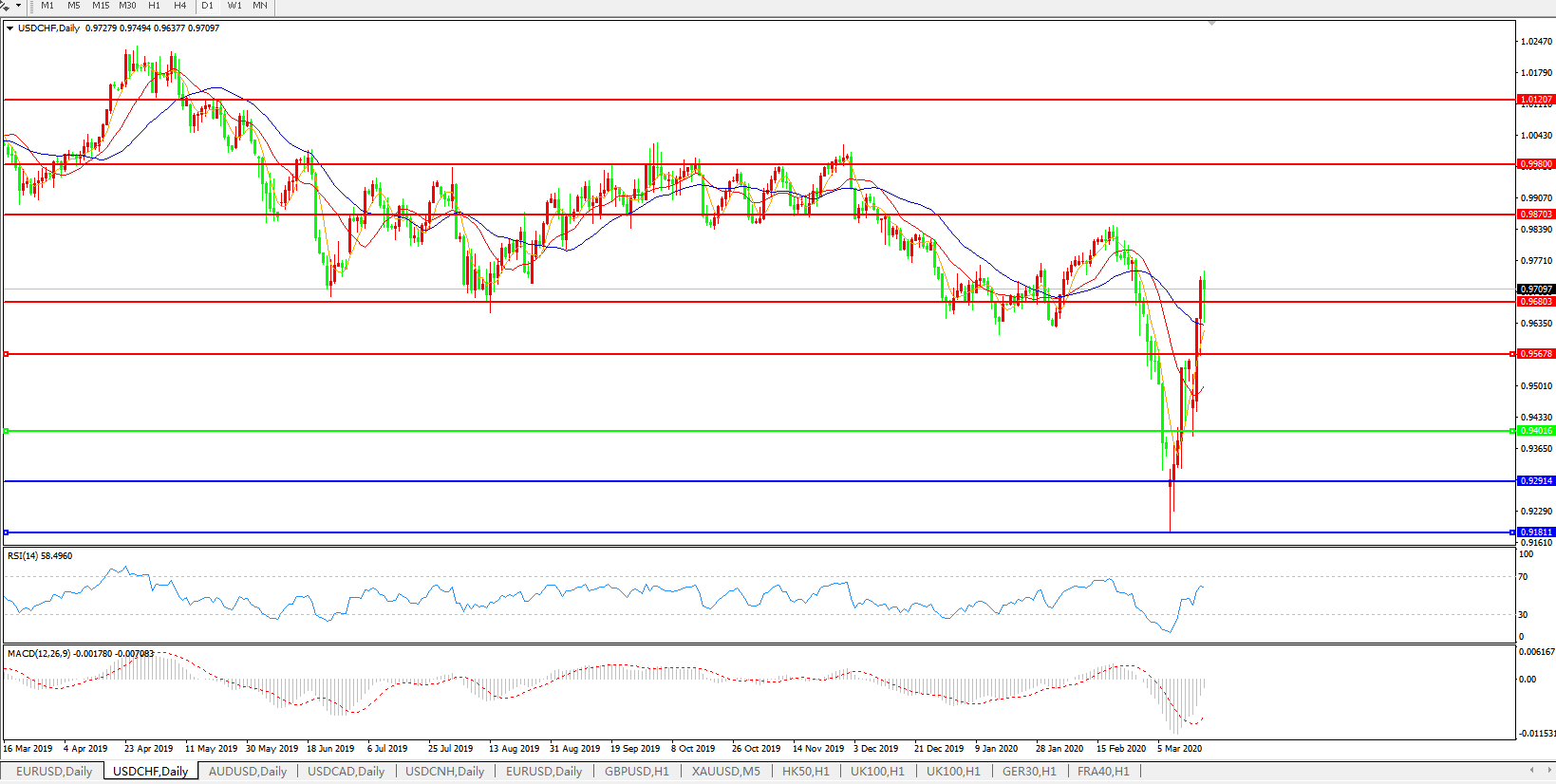Toggle the H4 timeframe button
The height and width of the screenshot is (784, 1556).
[x=179, y=6]
